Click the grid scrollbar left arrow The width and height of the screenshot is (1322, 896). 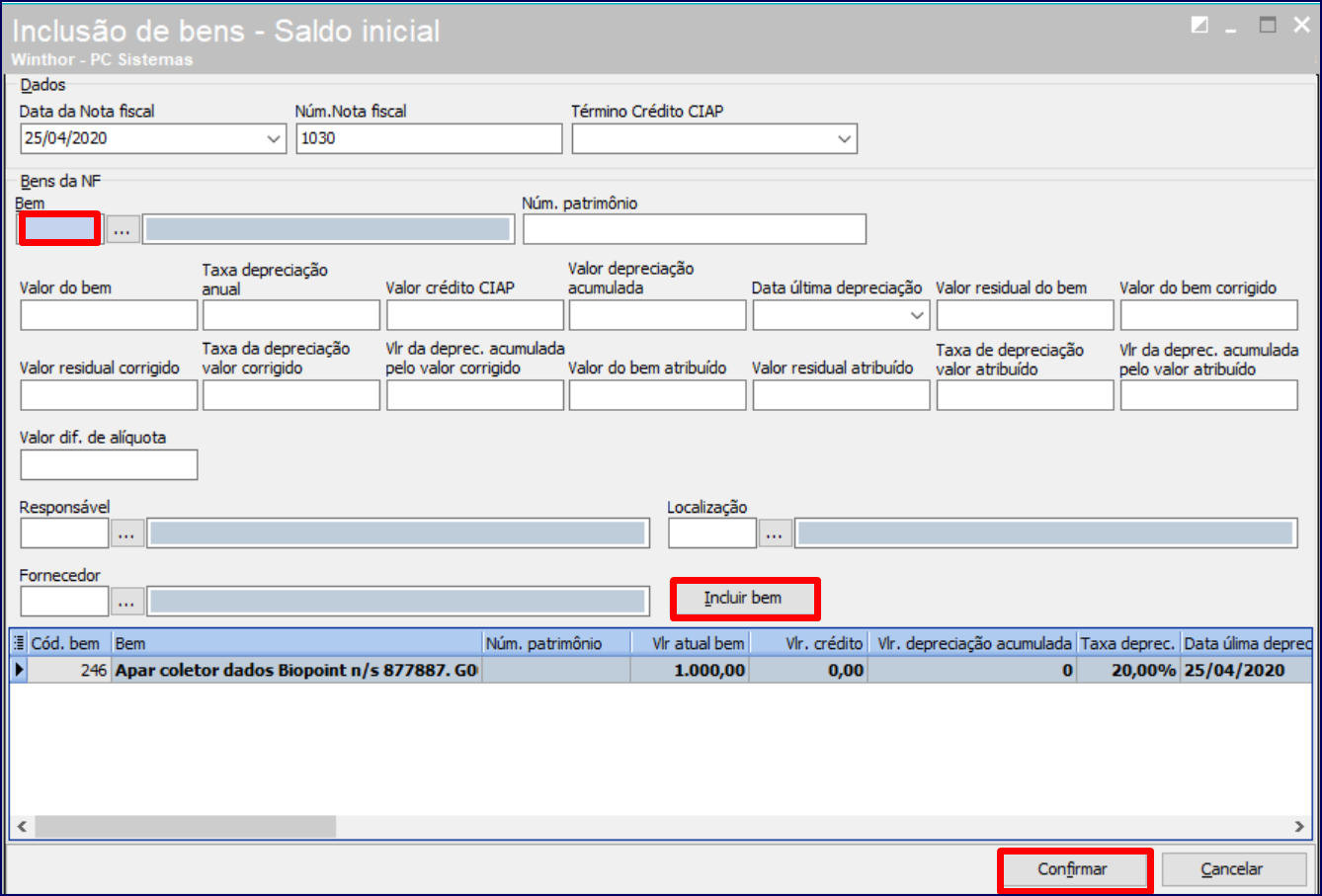click(22, 826)
